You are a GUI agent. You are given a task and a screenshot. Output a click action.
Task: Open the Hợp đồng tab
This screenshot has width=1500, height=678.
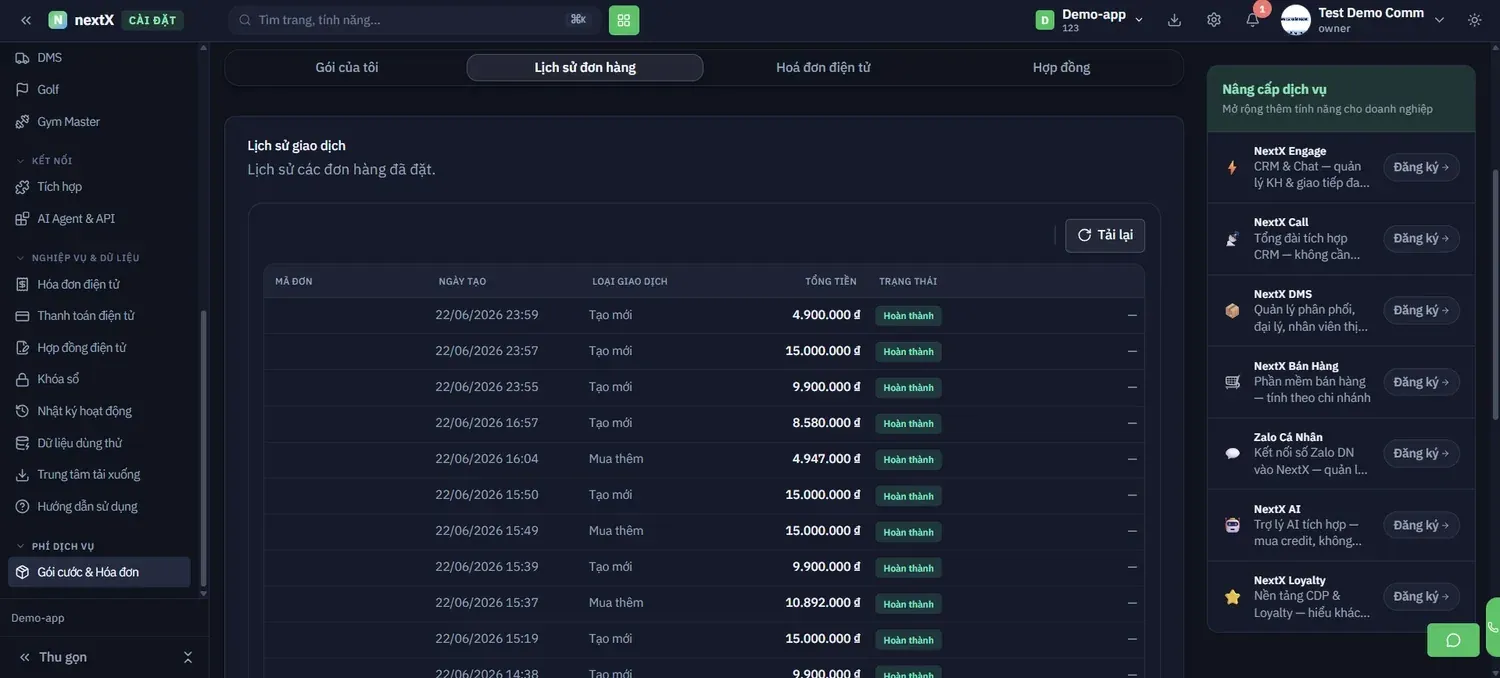[1061, 67]
